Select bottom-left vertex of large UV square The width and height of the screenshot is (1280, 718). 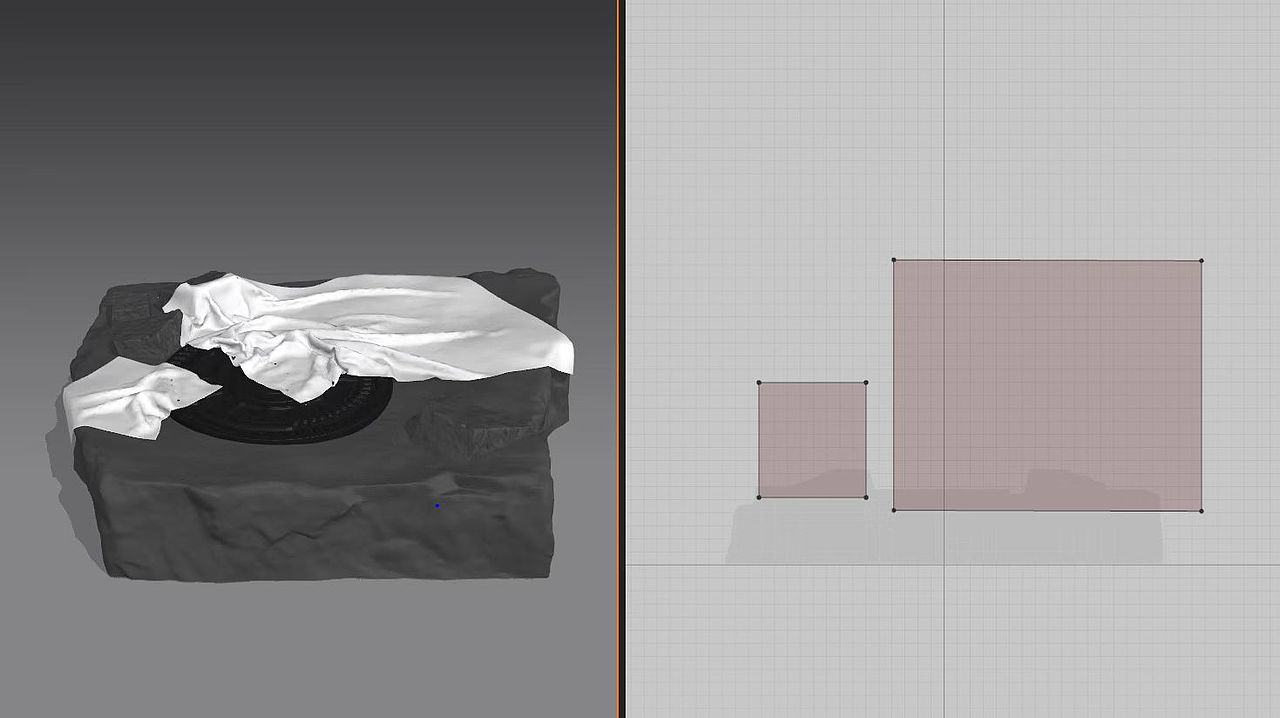point(894,510)
